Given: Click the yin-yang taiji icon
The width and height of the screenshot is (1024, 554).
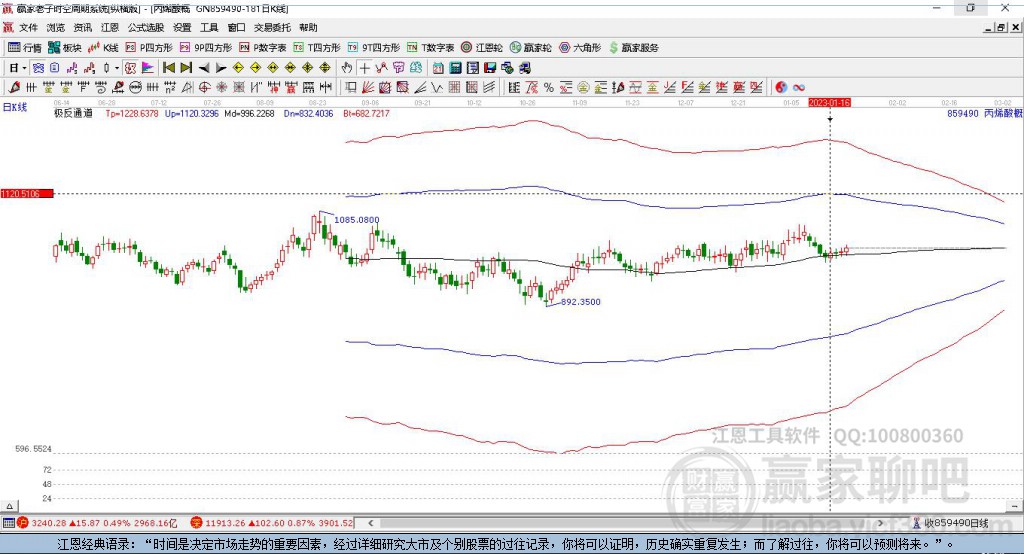Looking at the screenshot, I should 781,88.
